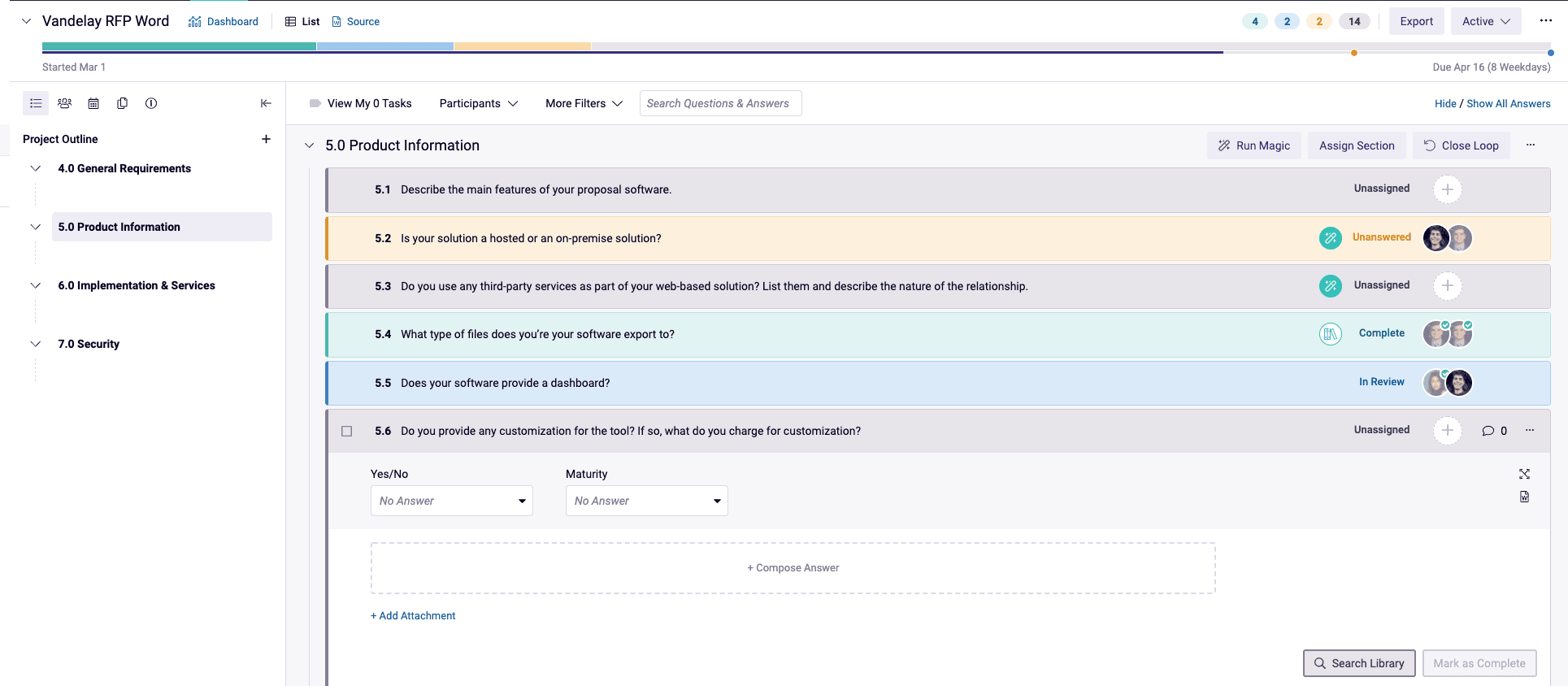Click the Export button

pos(1416,21)
